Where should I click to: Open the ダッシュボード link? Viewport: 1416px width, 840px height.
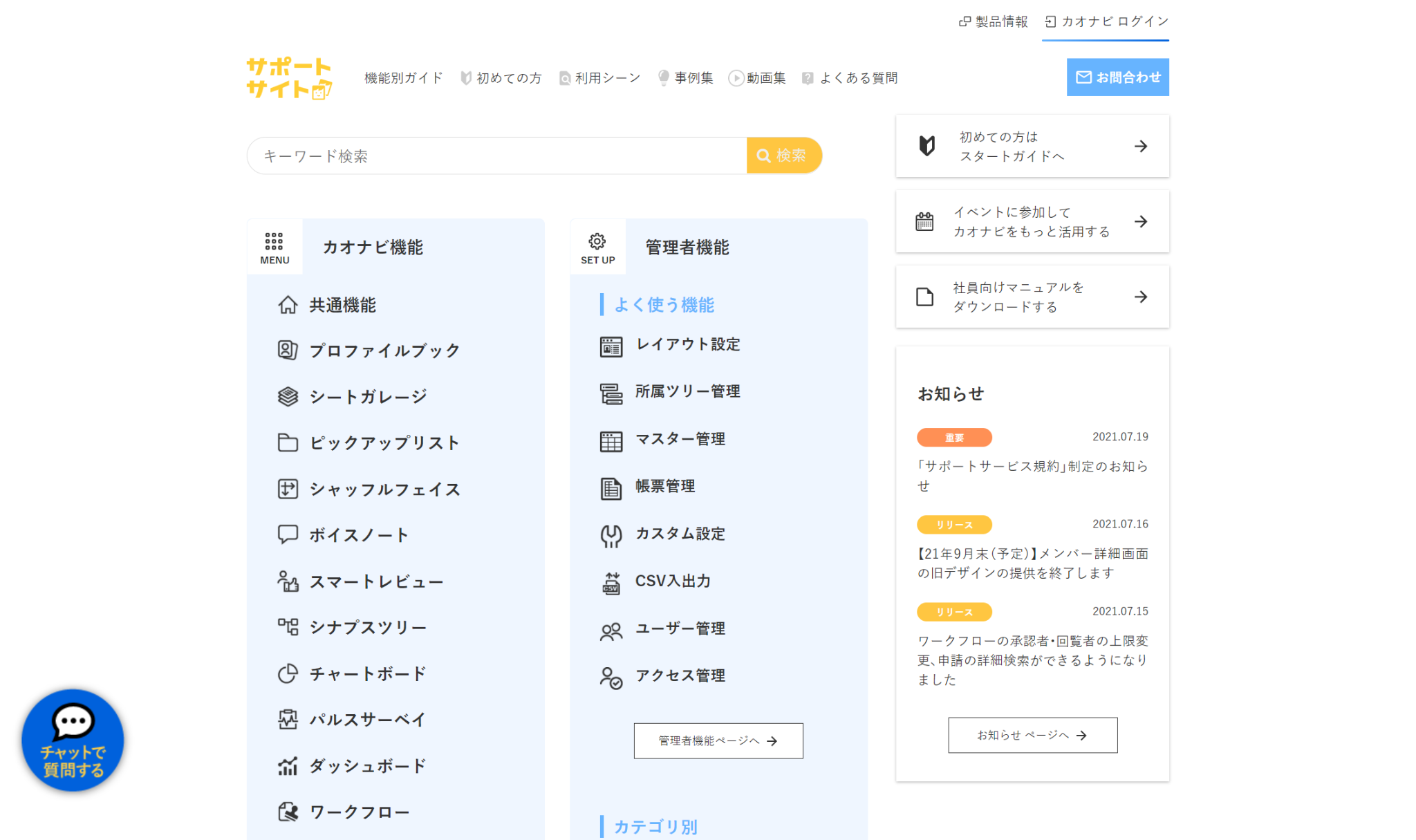tap(368, 766)
